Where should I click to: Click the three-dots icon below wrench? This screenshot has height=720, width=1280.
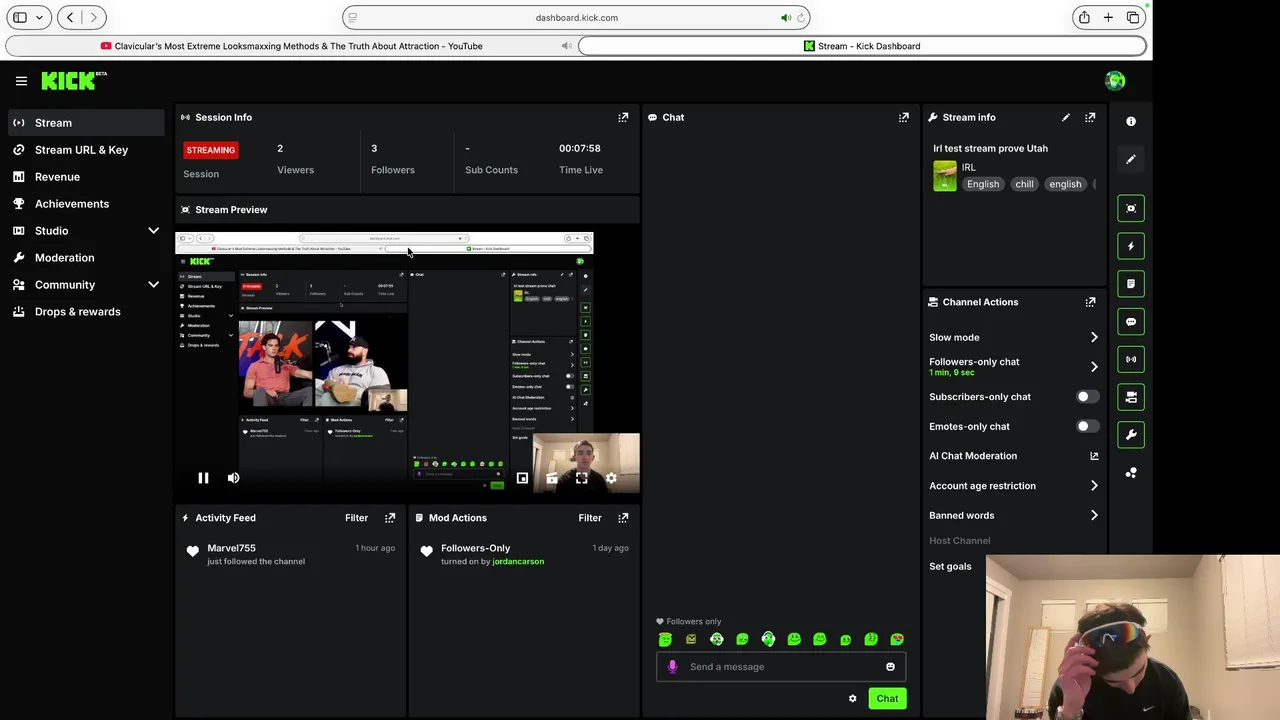click(1131, 473)
